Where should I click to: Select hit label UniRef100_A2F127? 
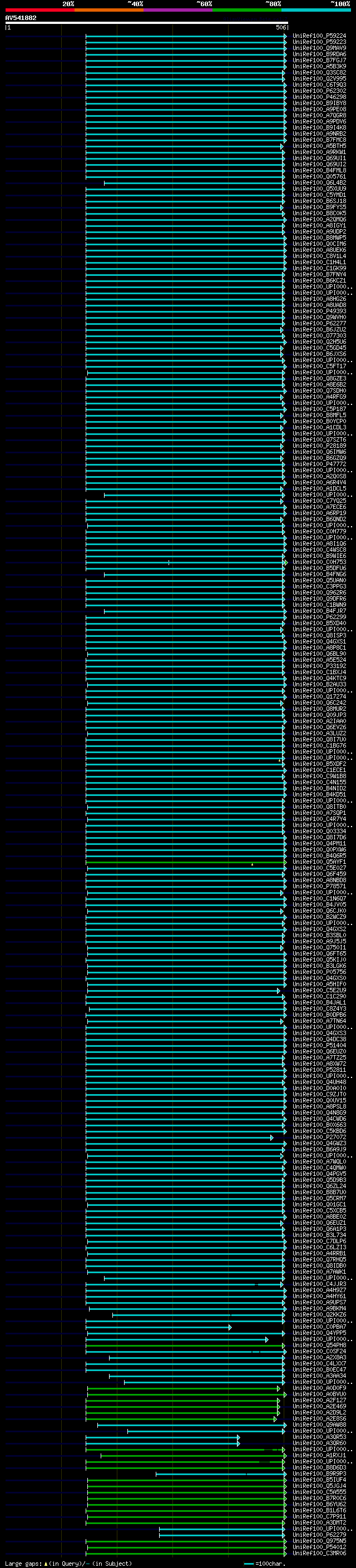319,1401
